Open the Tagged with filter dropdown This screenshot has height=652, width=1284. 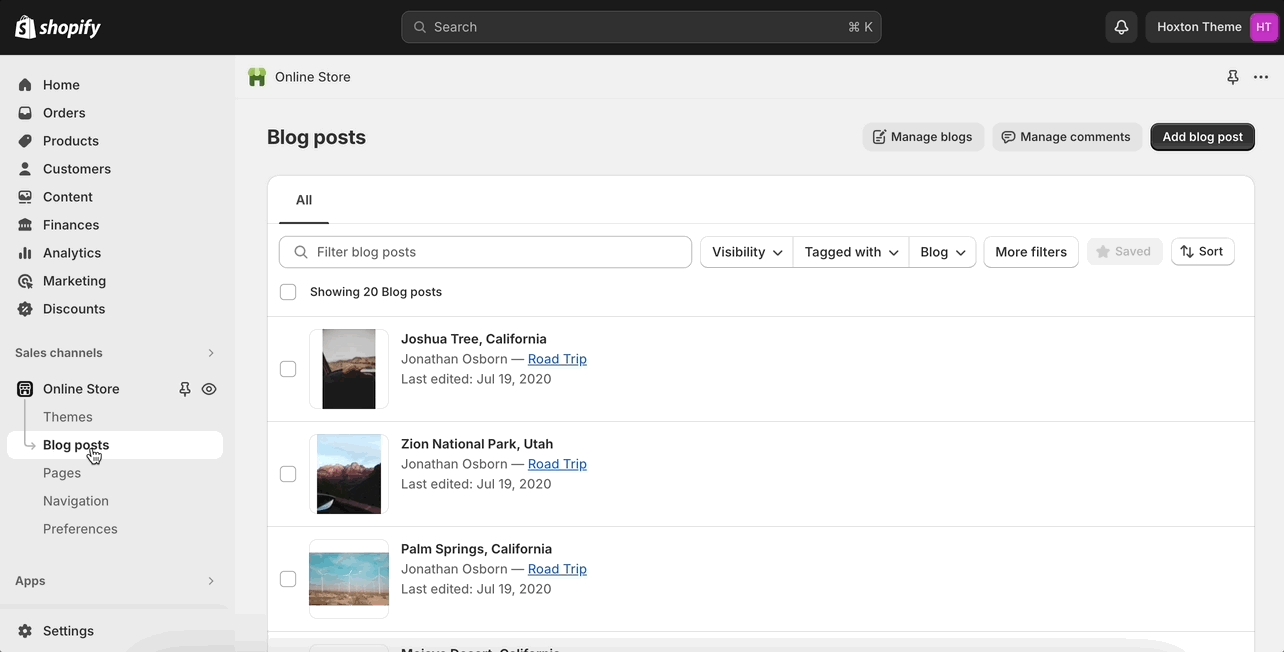[x=851, y=252]
